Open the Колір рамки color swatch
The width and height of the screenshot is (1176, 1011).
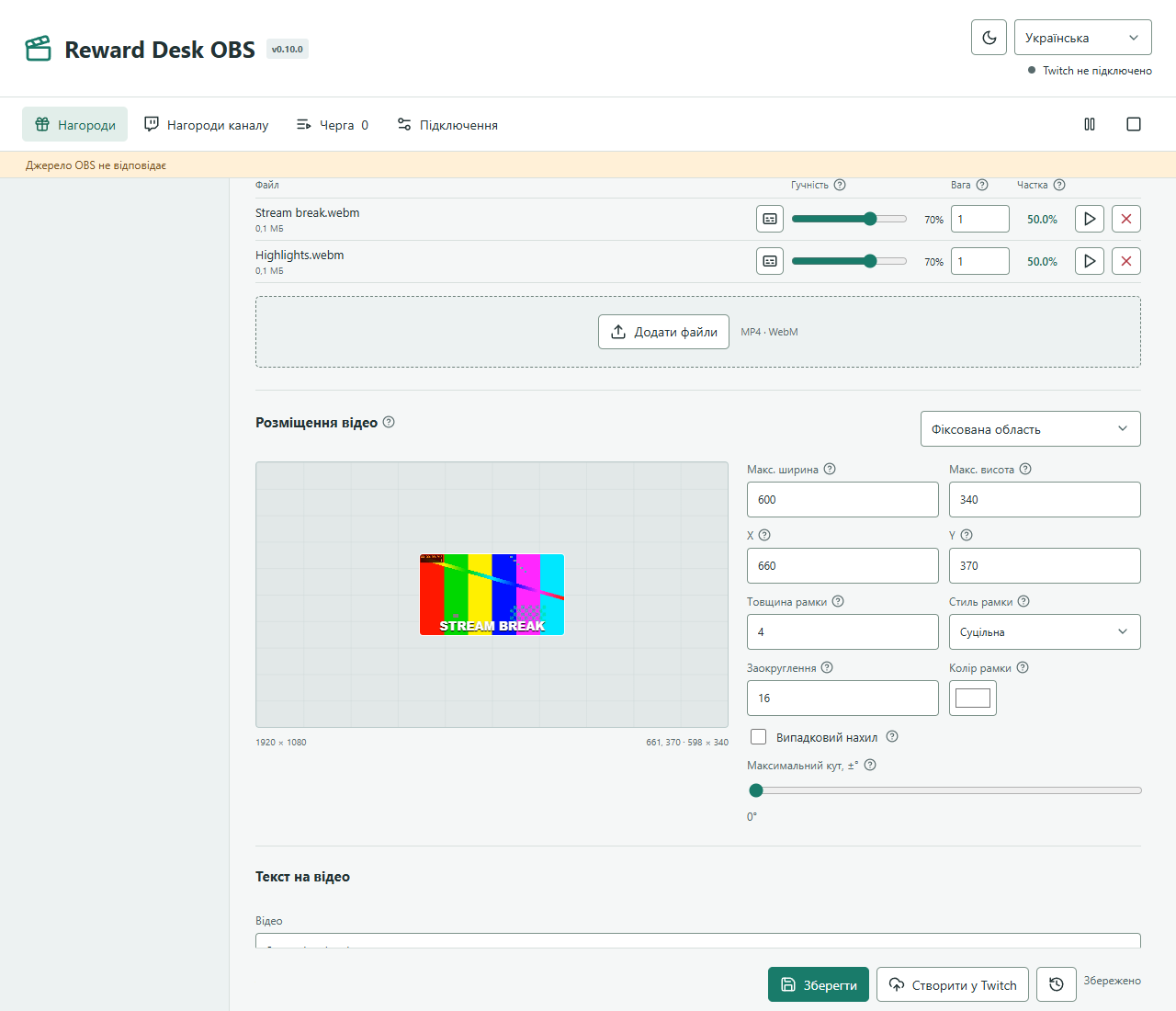pyautogui.click(x=973, y=698)
